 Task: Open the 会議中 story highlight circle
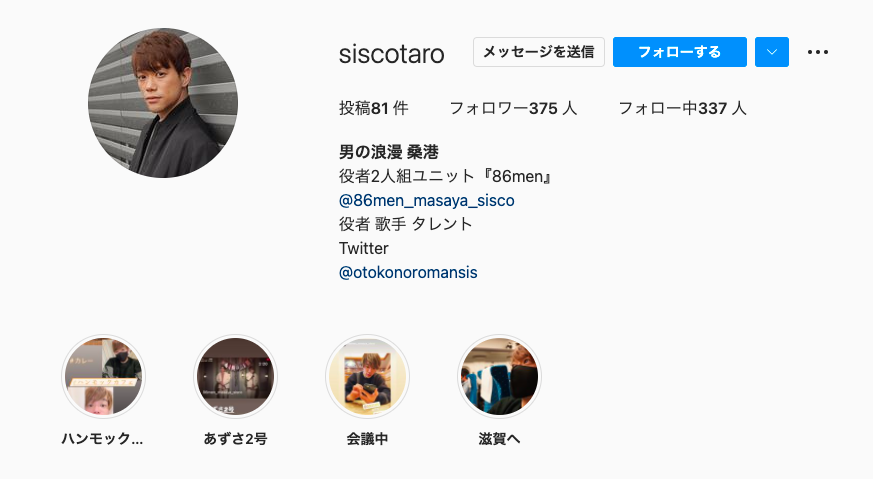pyautogui.click(x=367, y=377)
